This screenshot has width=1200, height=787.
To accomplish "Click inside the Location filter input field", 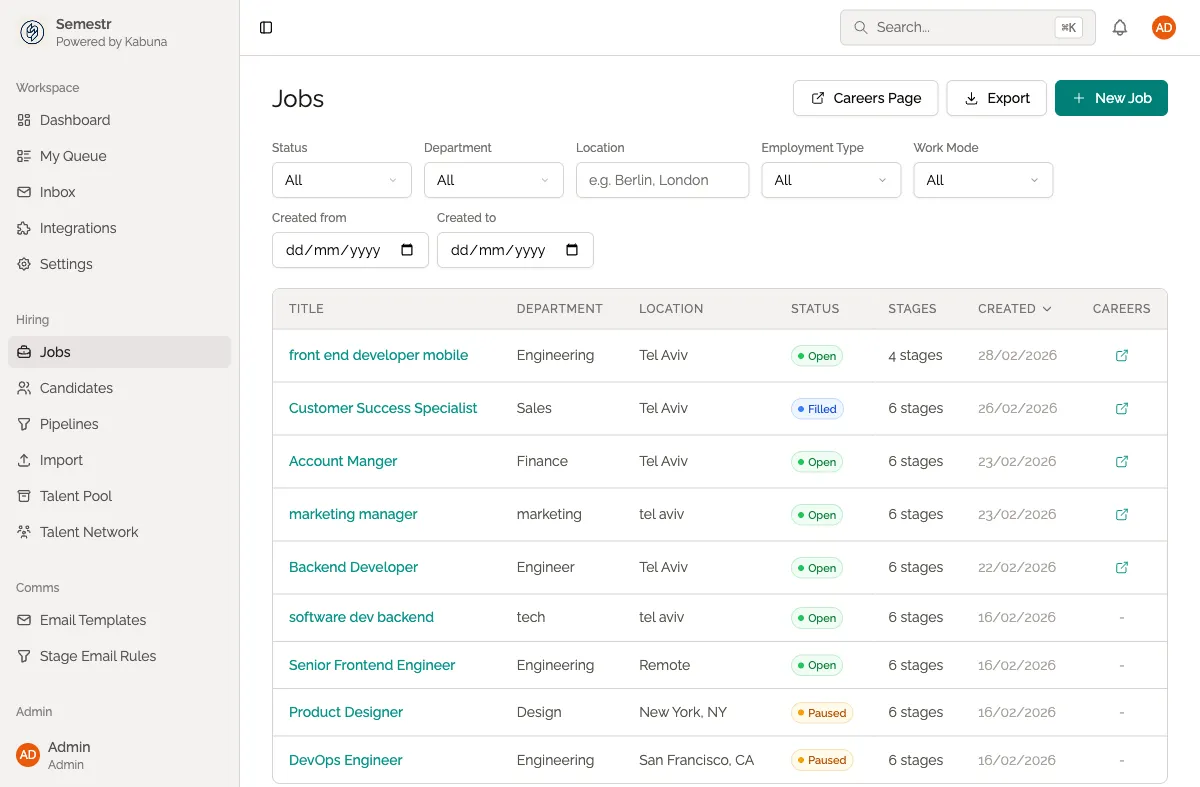I will click(x=662, y=180).
